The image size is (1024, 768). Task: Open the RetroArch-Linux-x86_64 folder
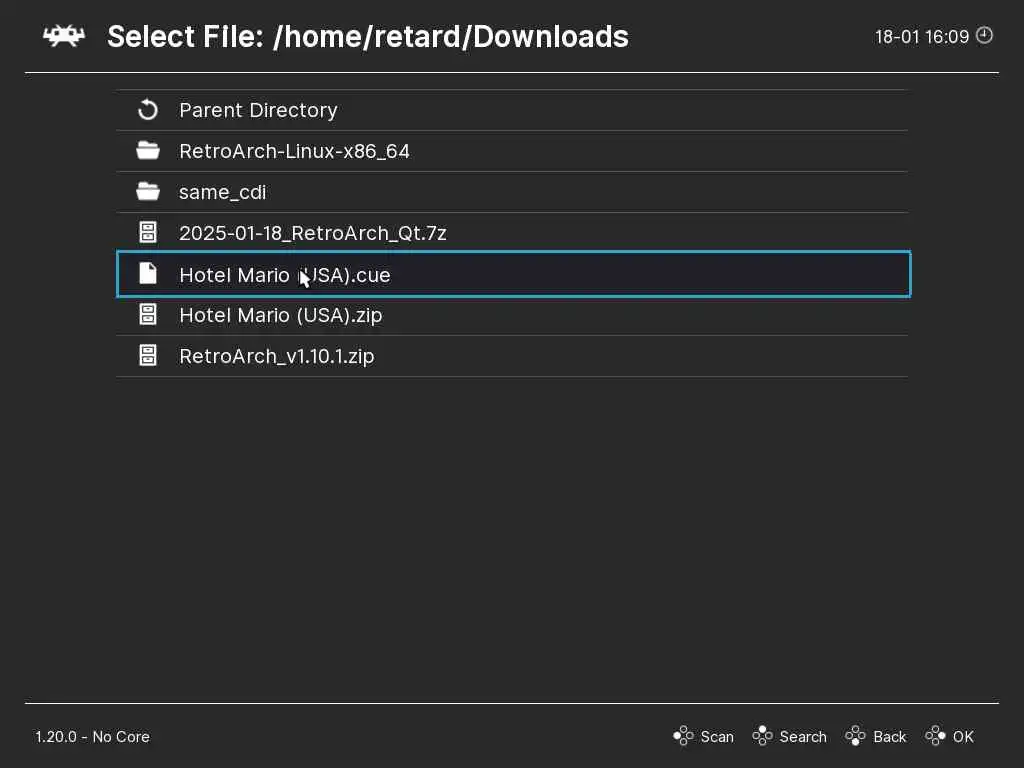point(294,151)
